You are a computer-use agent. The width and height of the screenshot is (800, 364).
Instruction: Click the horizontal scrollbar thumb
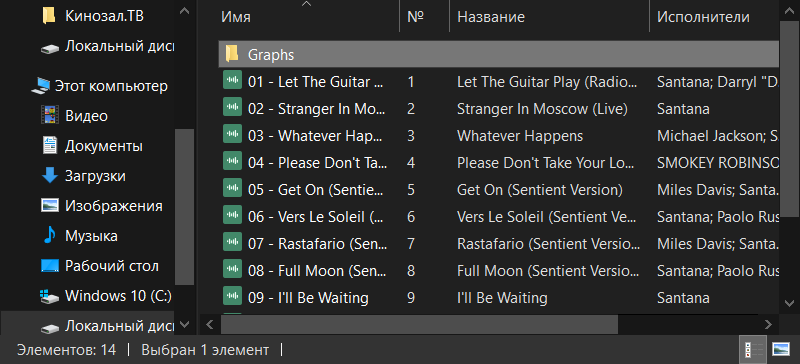click(x=419, y=324)
